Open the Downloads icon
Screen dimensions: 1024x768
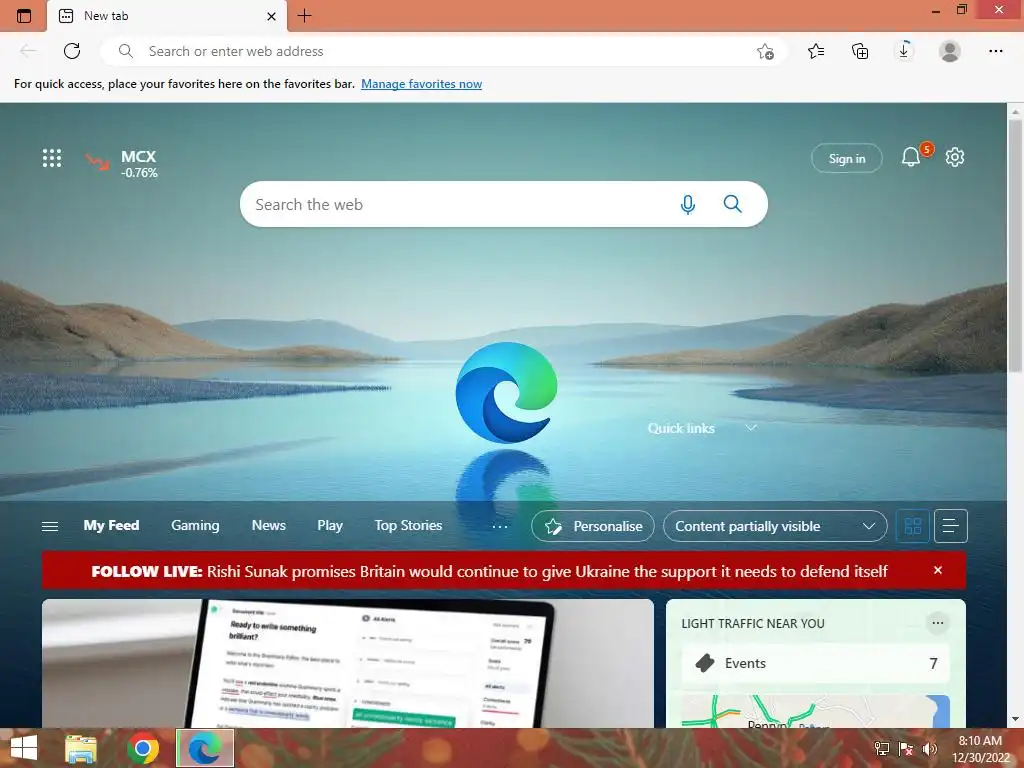pyautogui.click(x=904, y=50)
